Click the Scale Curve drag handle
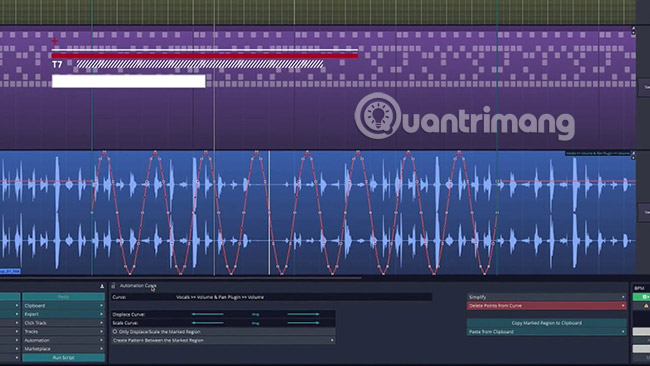This screenshot has height=366, width=650. [255, 323]
